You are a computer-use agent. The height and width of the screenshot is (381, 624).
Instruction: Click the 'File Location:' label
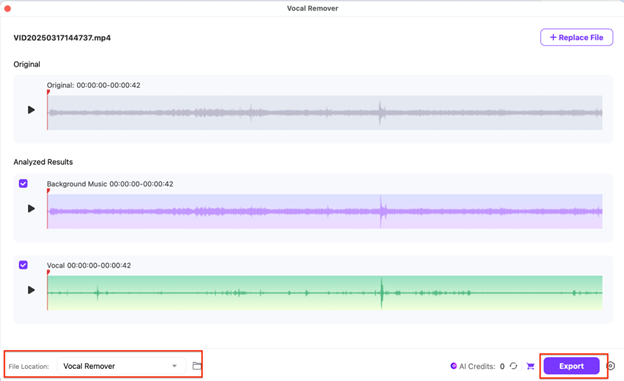29,366
